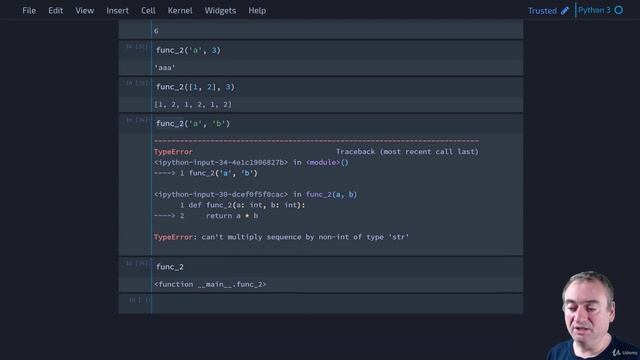
Task: Click the output value 6
Action: 156,31
